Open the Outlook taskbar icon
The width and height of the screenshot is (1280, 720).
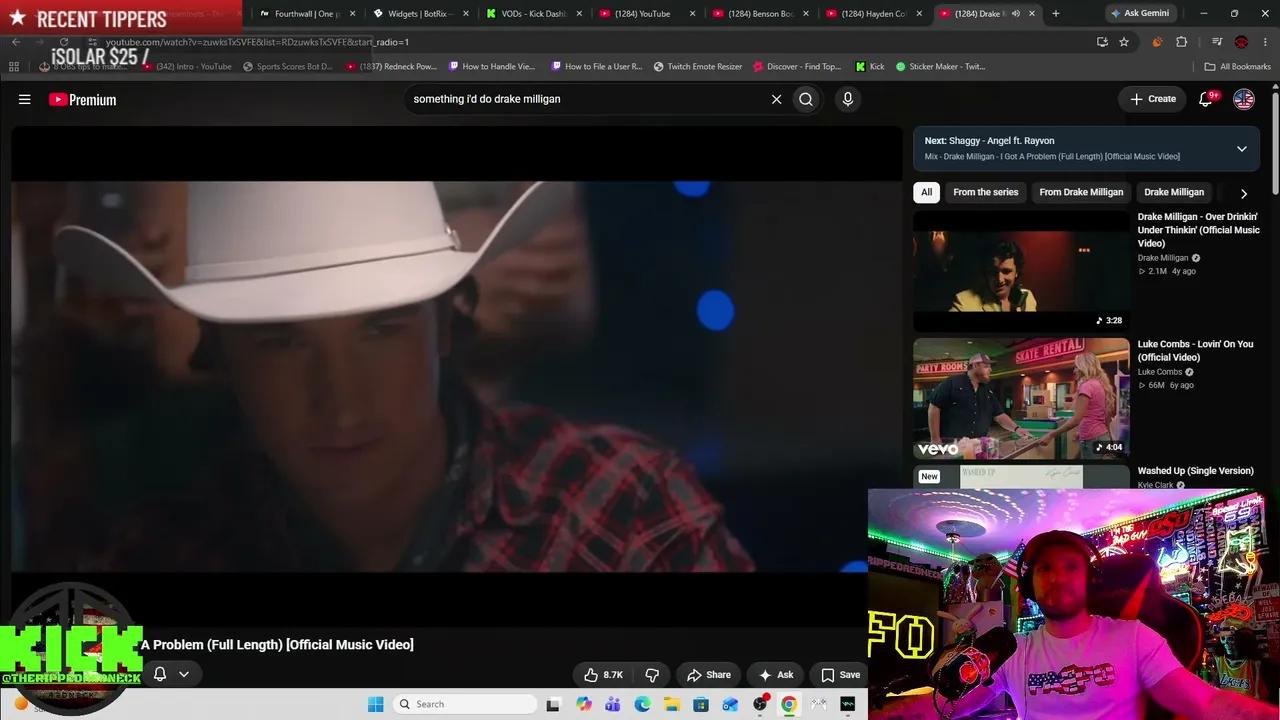(x=731, y=704)
